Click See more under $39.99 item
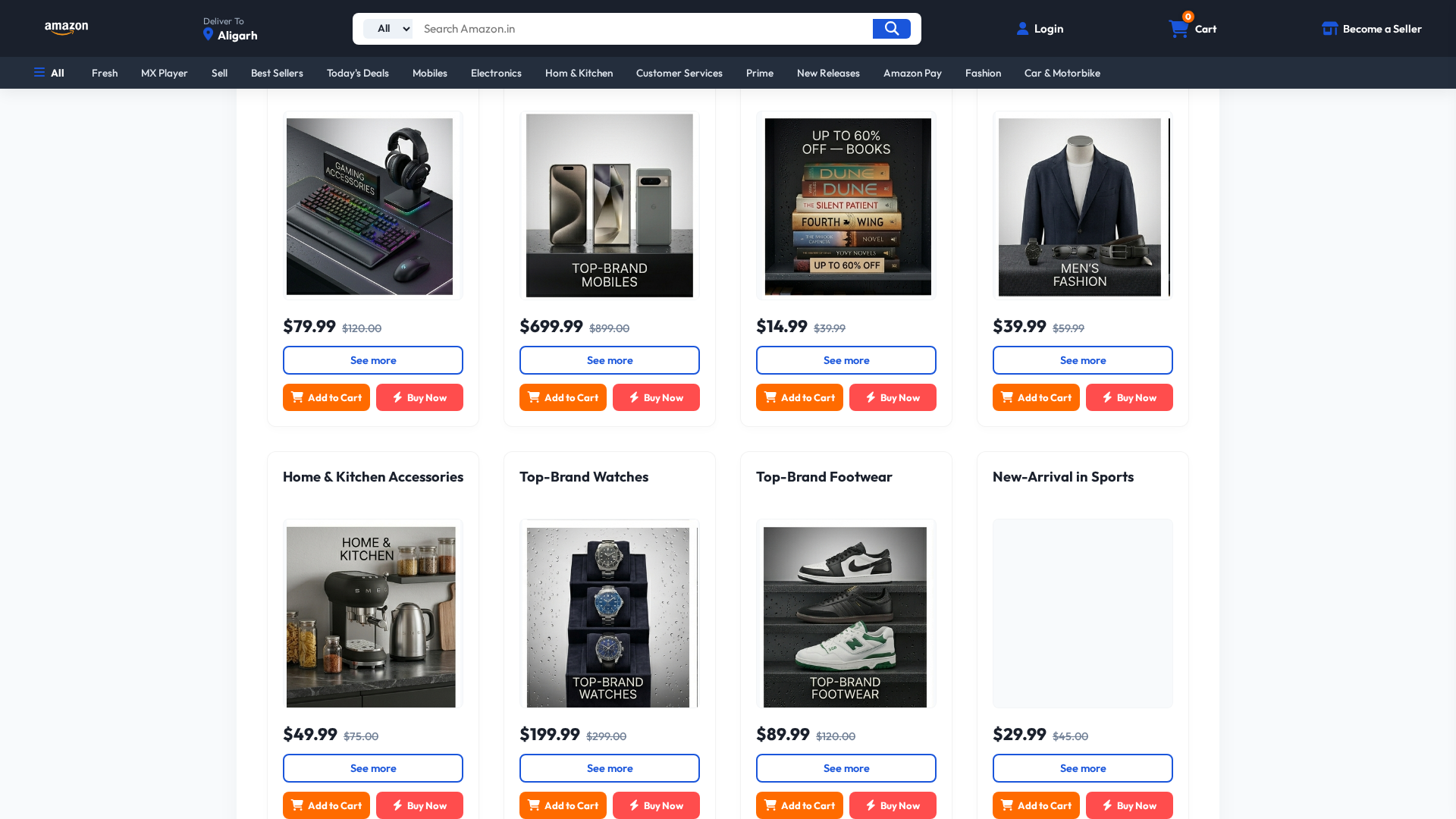This screenshot has width=1456, height=819. pos(1083,360)
